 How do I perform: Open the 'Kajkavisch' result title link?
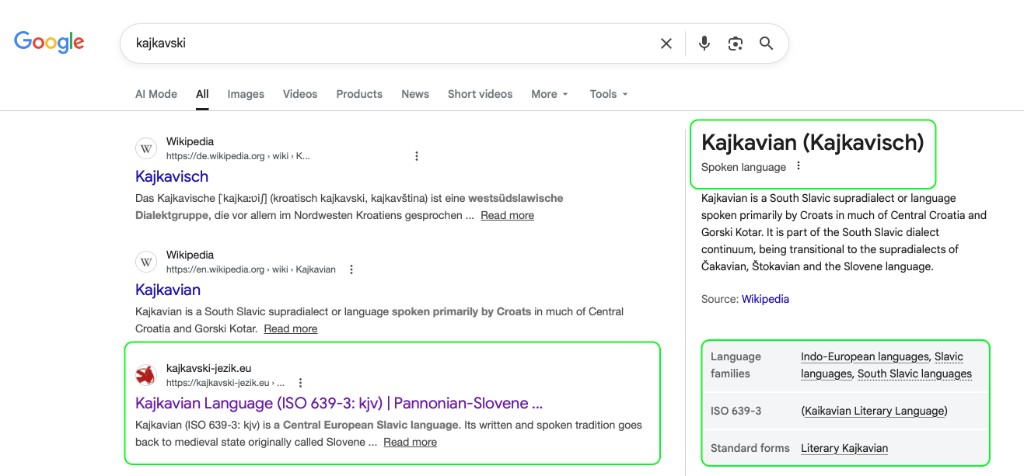(x=172, y=176)
